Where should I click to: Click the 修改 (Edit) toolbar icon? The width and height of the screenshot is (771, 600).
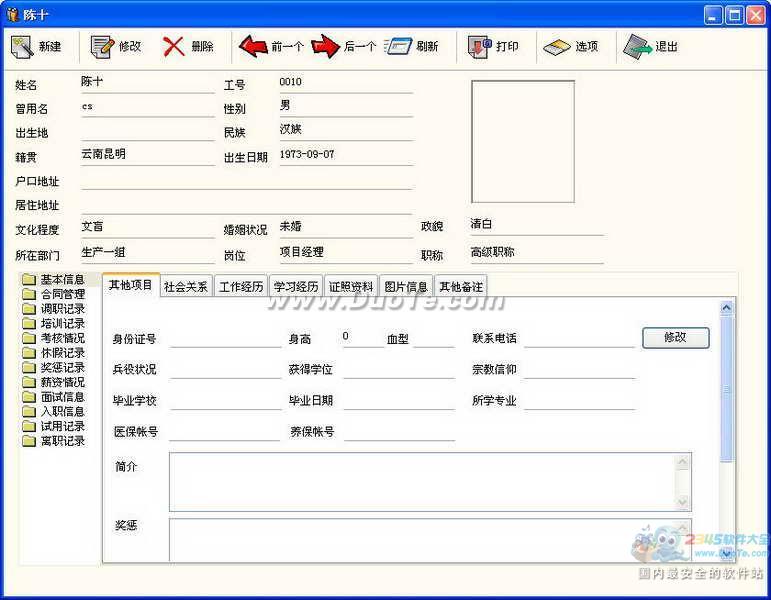102,46
